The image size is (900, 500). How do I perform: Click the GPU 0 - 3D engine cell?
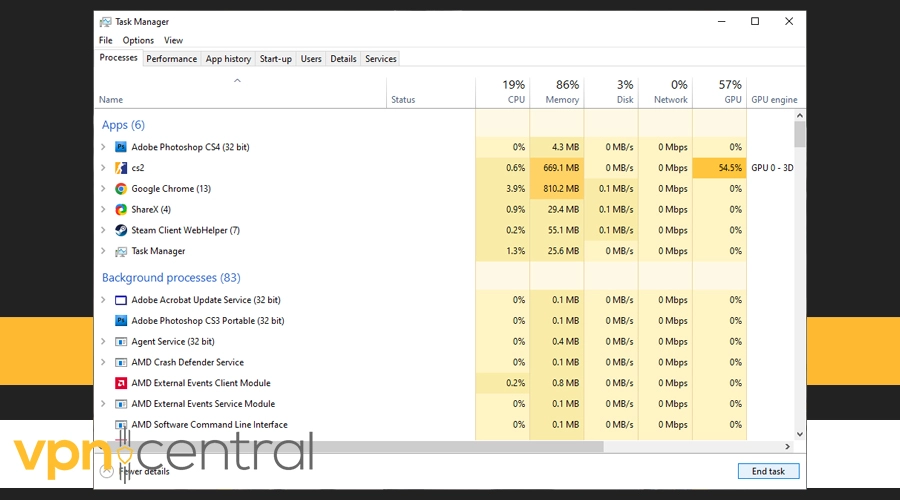772,168
